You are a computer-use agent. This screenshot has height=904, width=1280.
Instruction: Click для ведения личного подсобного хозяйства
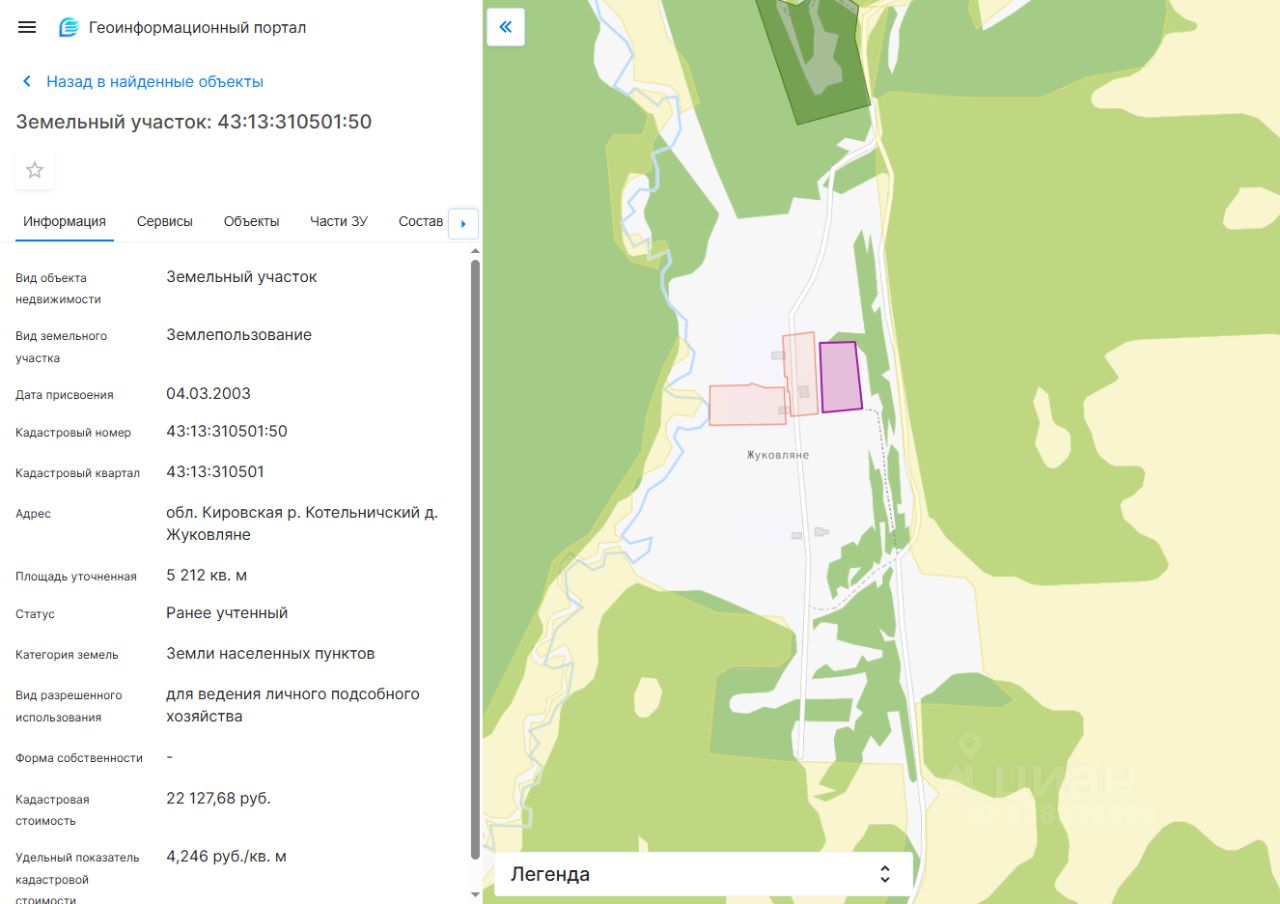tap(293, 705)
